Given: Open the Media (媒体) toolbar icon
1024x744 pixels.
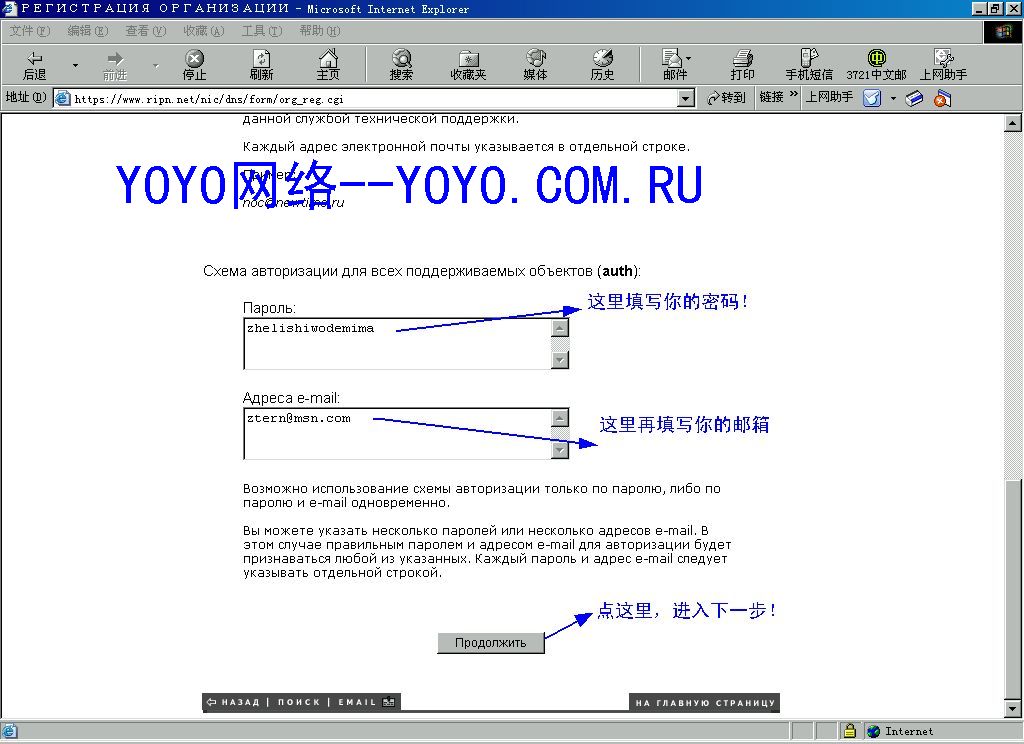Looking at the screenshot, I should pyautogui.click(x=535, y=65).
